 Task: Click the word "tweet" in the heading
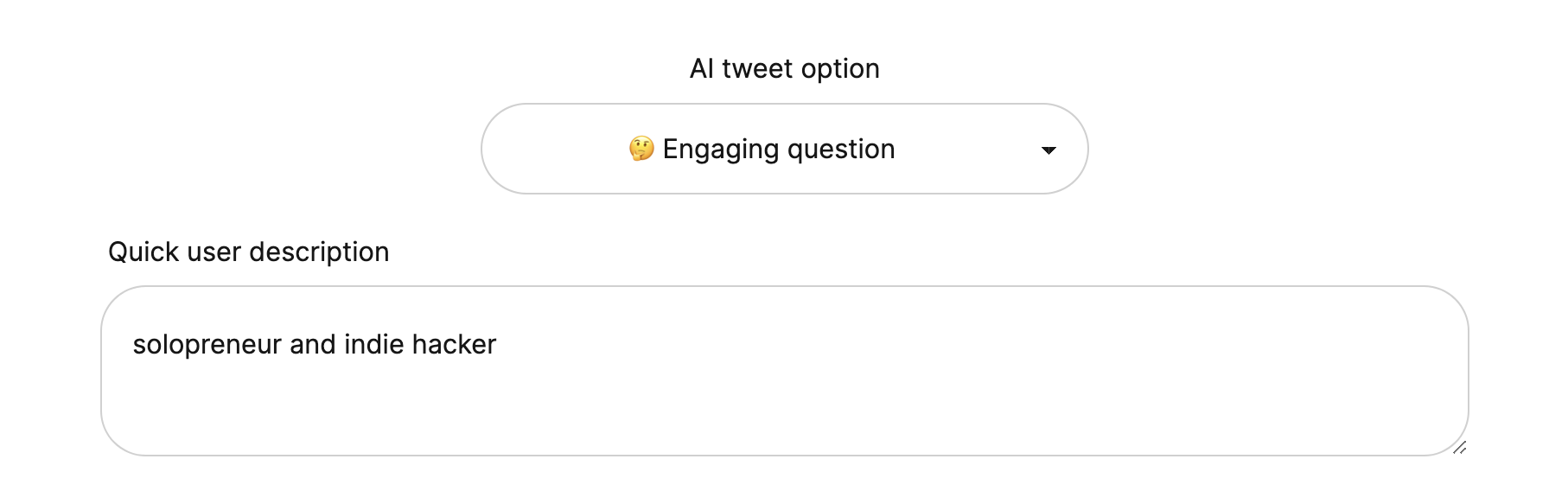click(757, 68)
